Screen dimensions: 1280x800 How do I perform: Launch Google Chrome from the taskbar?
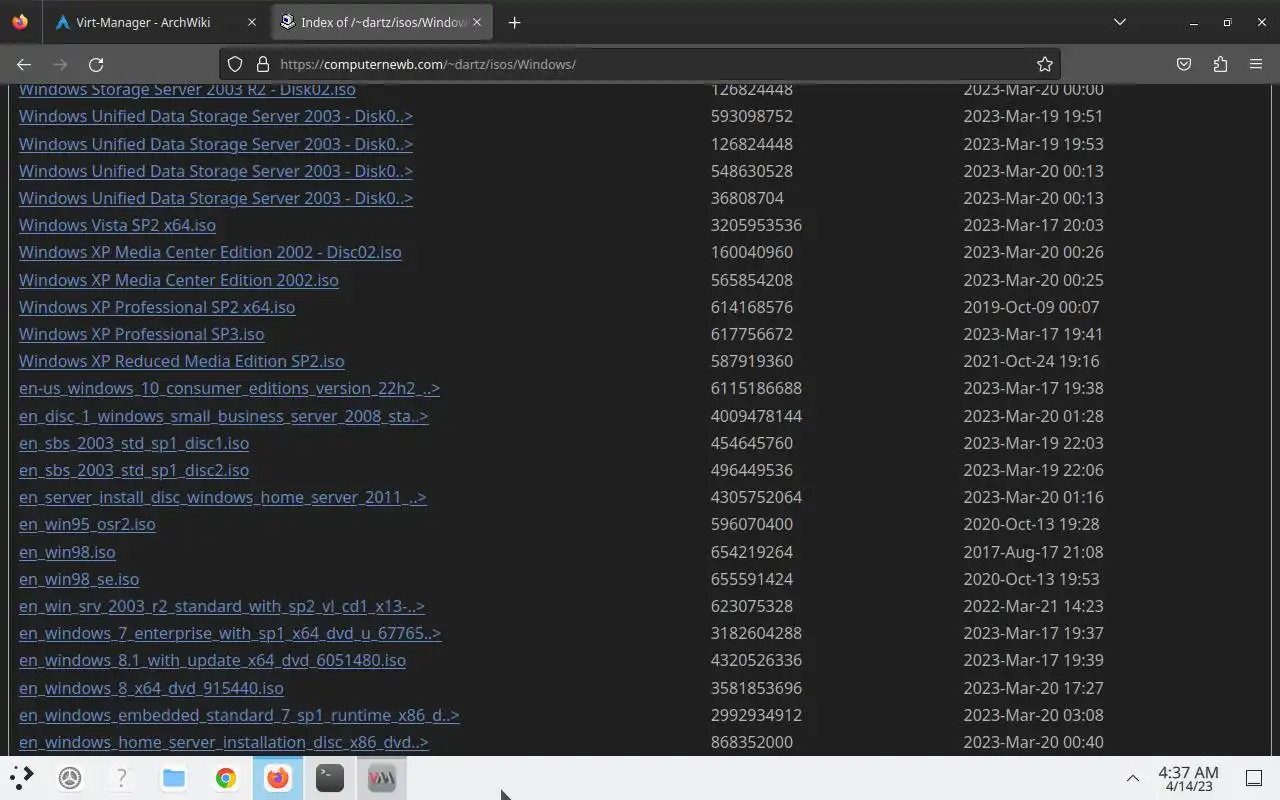[x=226, y=777]
